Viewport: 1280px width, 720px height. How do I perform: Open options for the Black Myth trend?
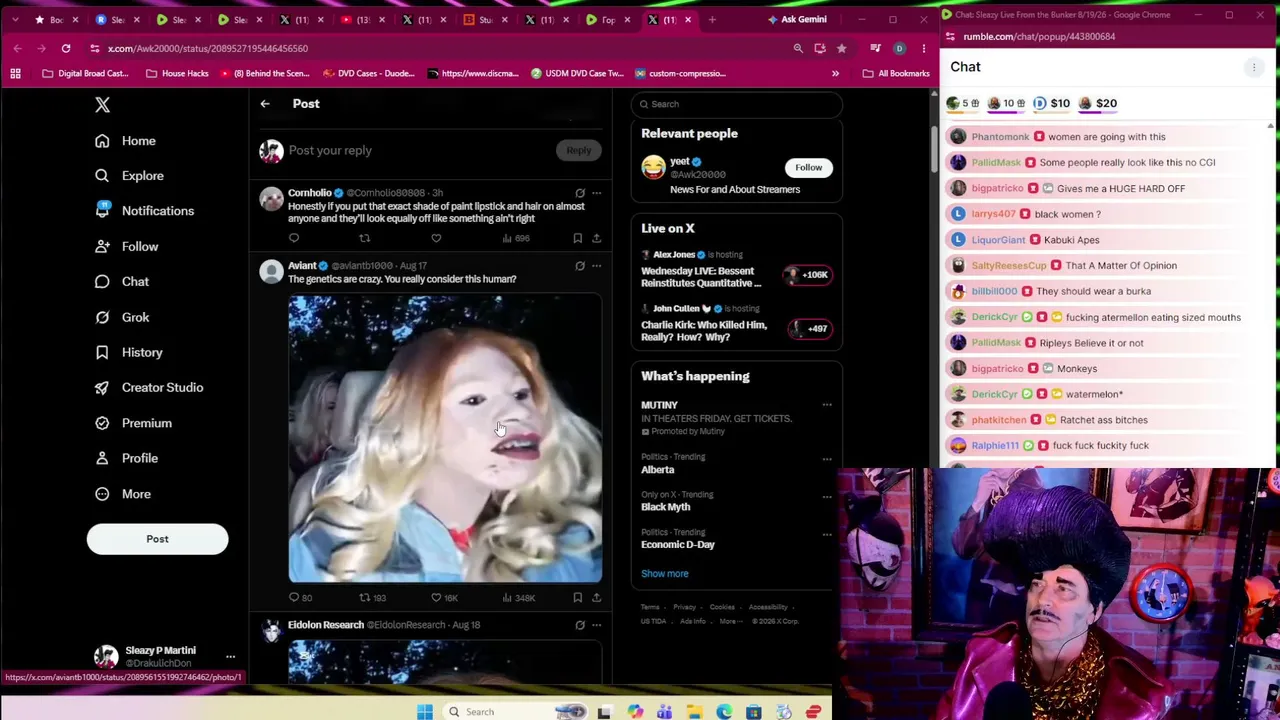[827, 496]
